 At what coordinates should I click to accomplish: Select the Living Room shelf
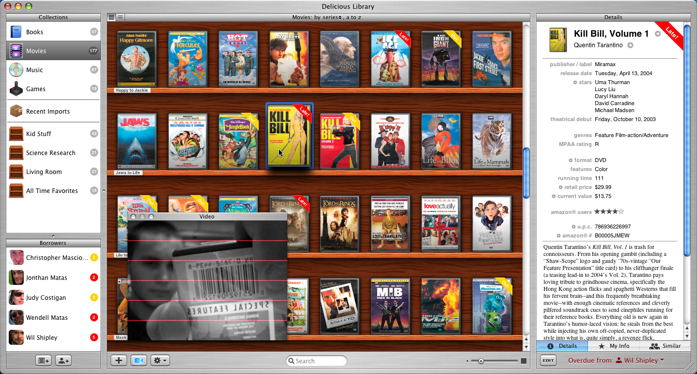coord(53,172)
